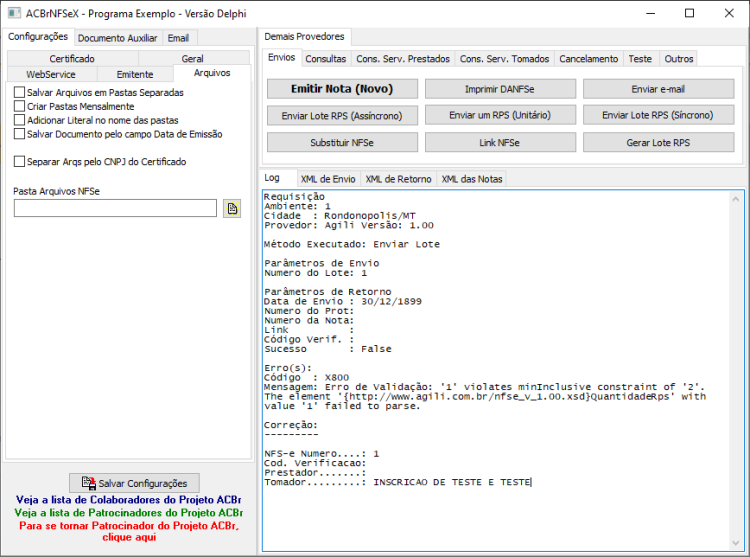Click Link NFSe button
The width and height of the screenshot is (750, 557).
point(500,142)
